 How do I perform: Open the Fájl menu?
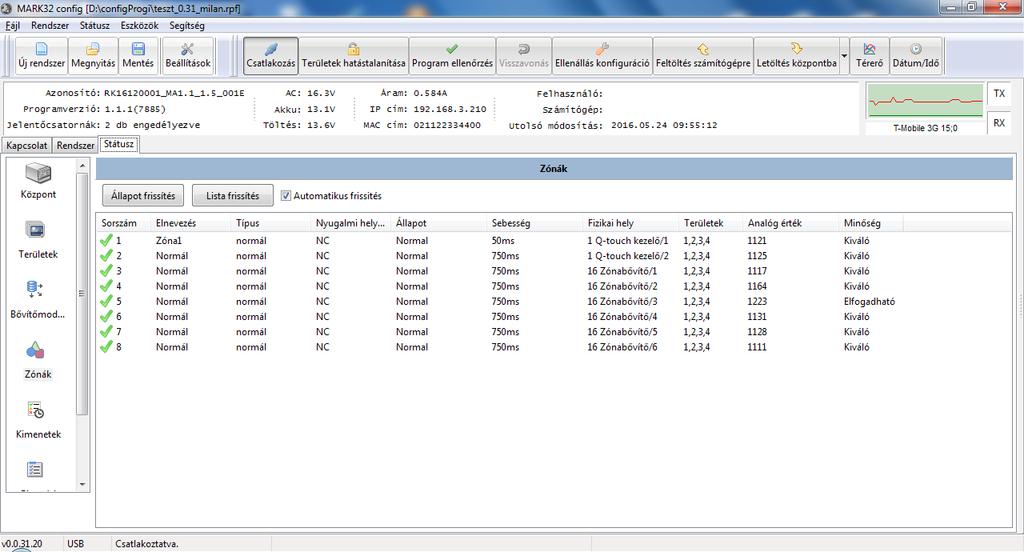(12, 25)
